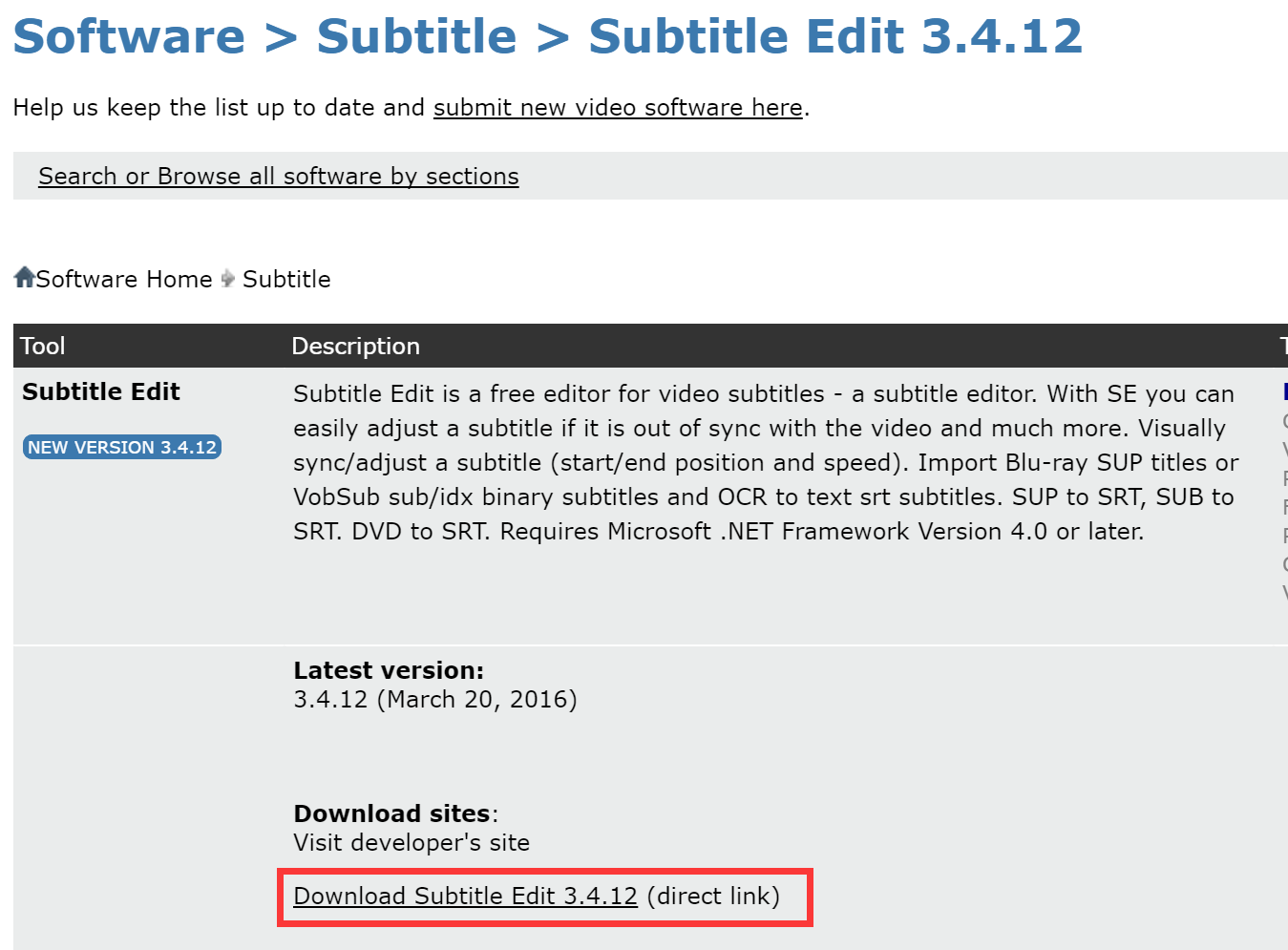Screen dimensions: 1288x950
Task: Open 'Software' in the page heading
Action: (129, 37)
